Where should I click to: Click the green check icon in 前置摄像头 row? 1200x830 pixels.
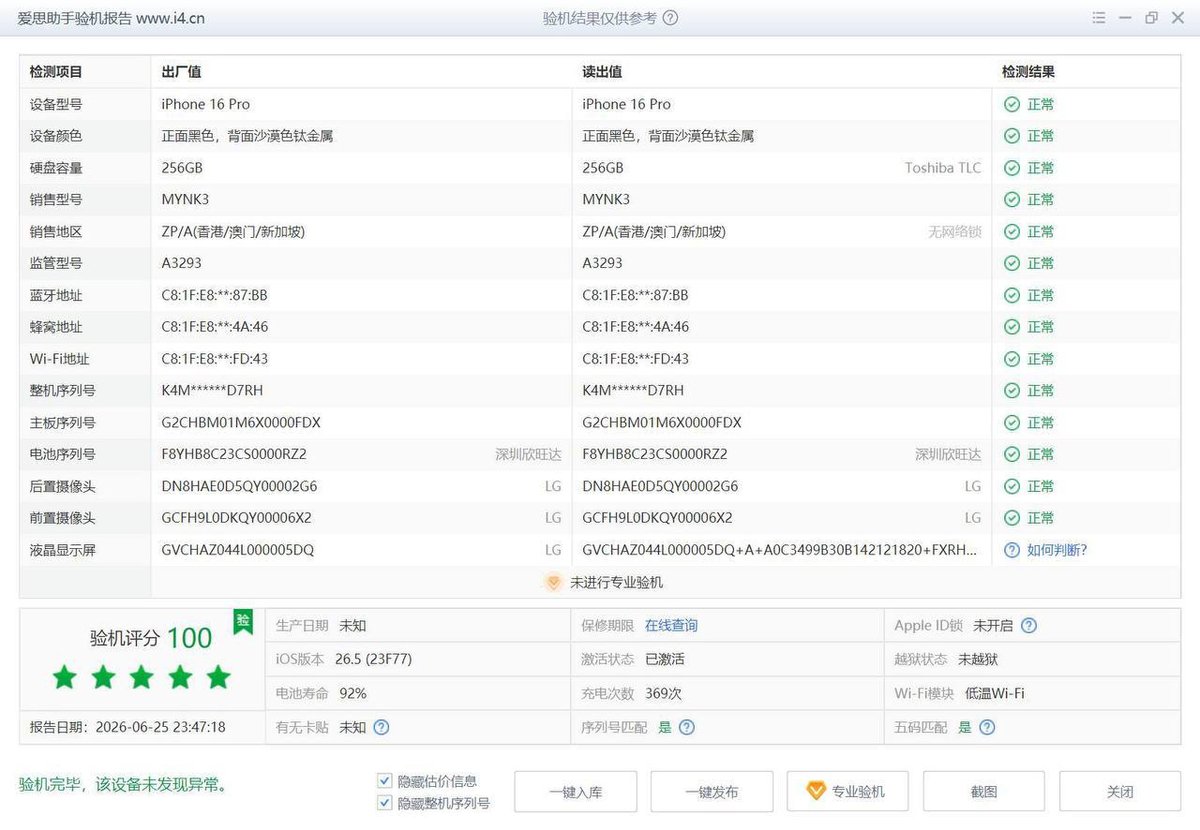click(1012, 518)
